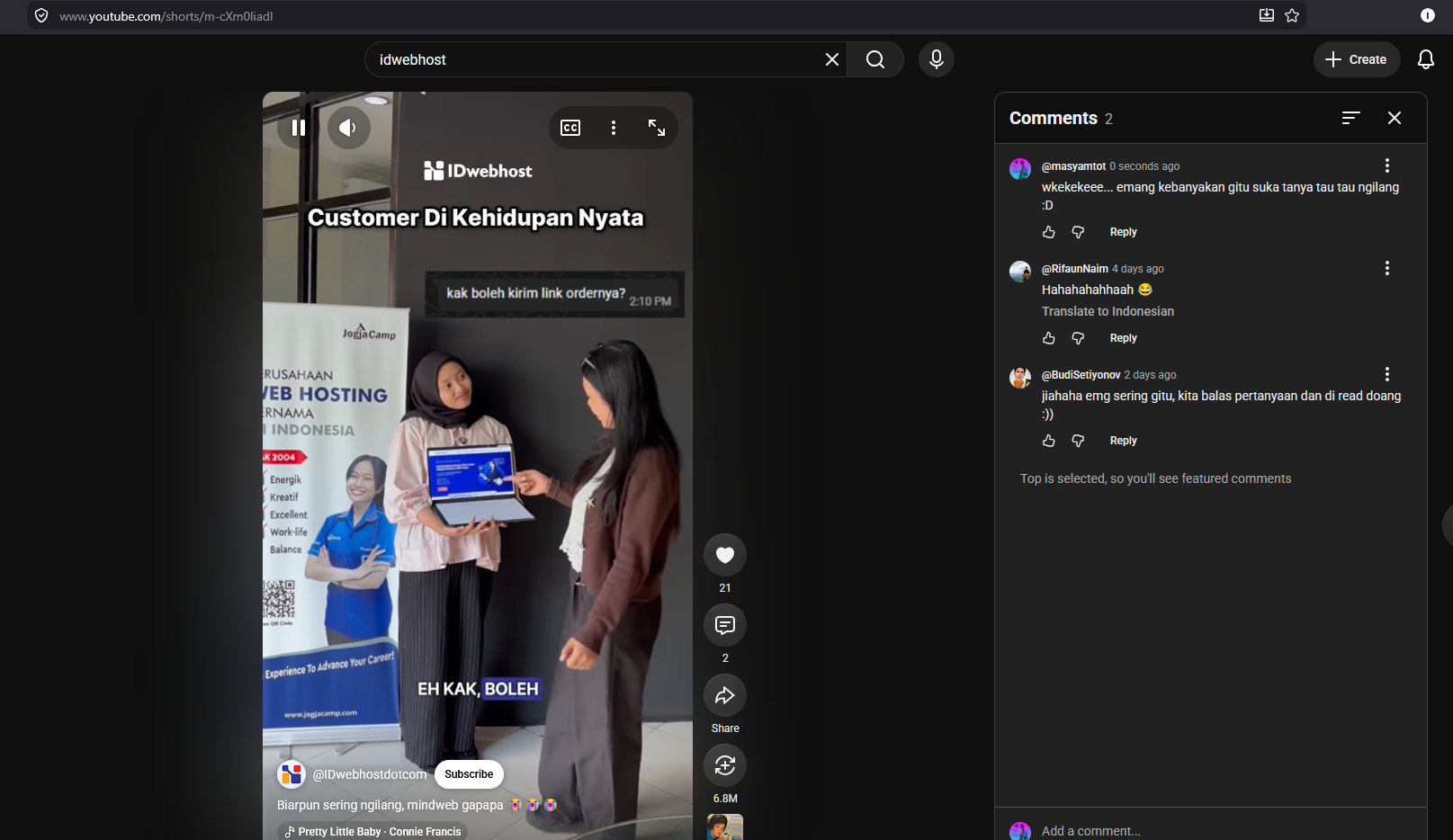Open options for @RifaunNaim's comment
Screen dimensions: 1453x840
1387,268
